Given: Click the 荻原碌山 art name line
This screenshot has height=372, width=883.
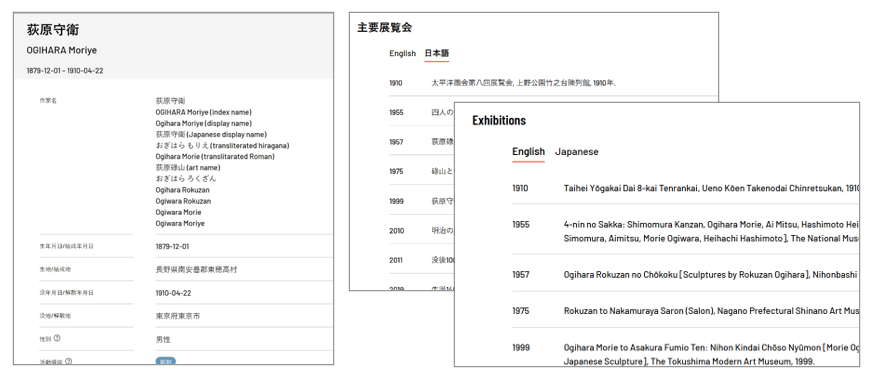Looking at the screenshot, I should click(x=188, y=168).
